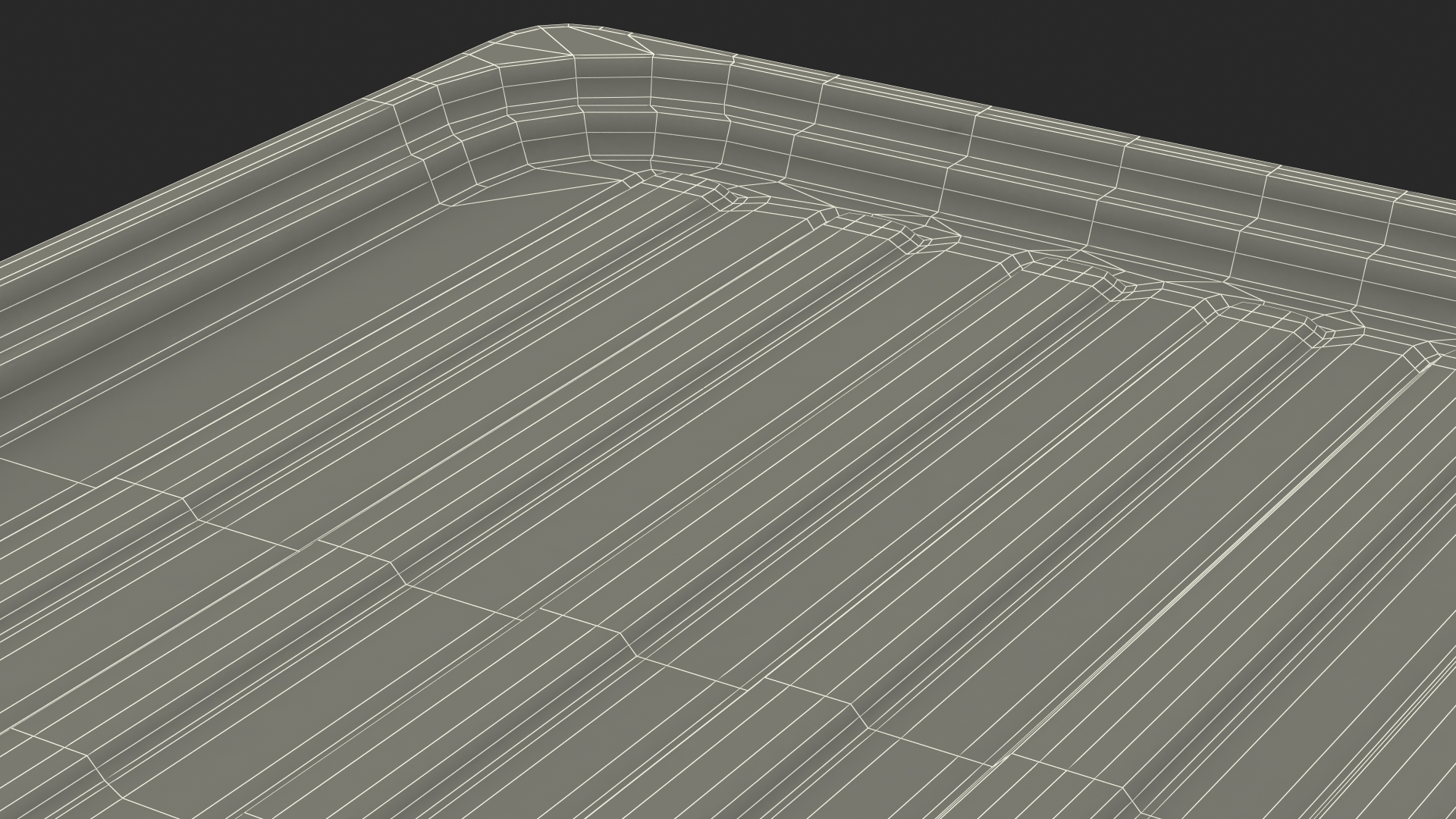Image resolution: width=1456 pixels, height=819 pixels.
Task: Select the zigzag edge step in the lower center
Action: (x=628, y=646)
